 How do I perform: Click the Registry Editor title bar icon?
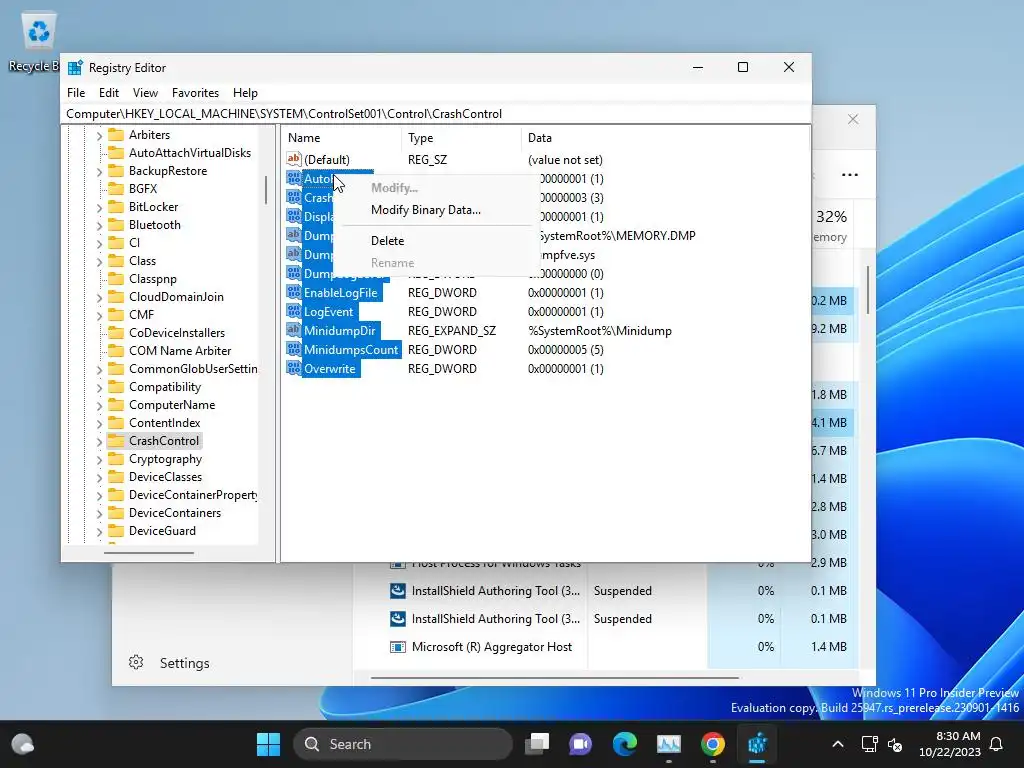(76, 68)
